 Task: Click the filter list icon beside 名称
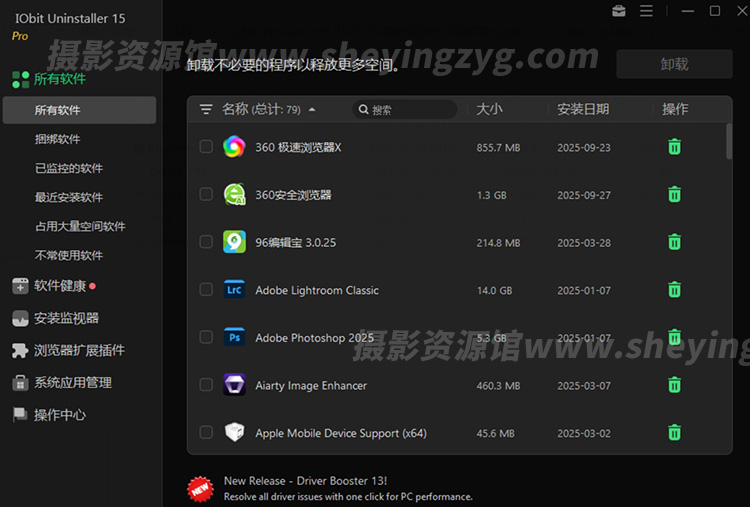pos(206,109)
